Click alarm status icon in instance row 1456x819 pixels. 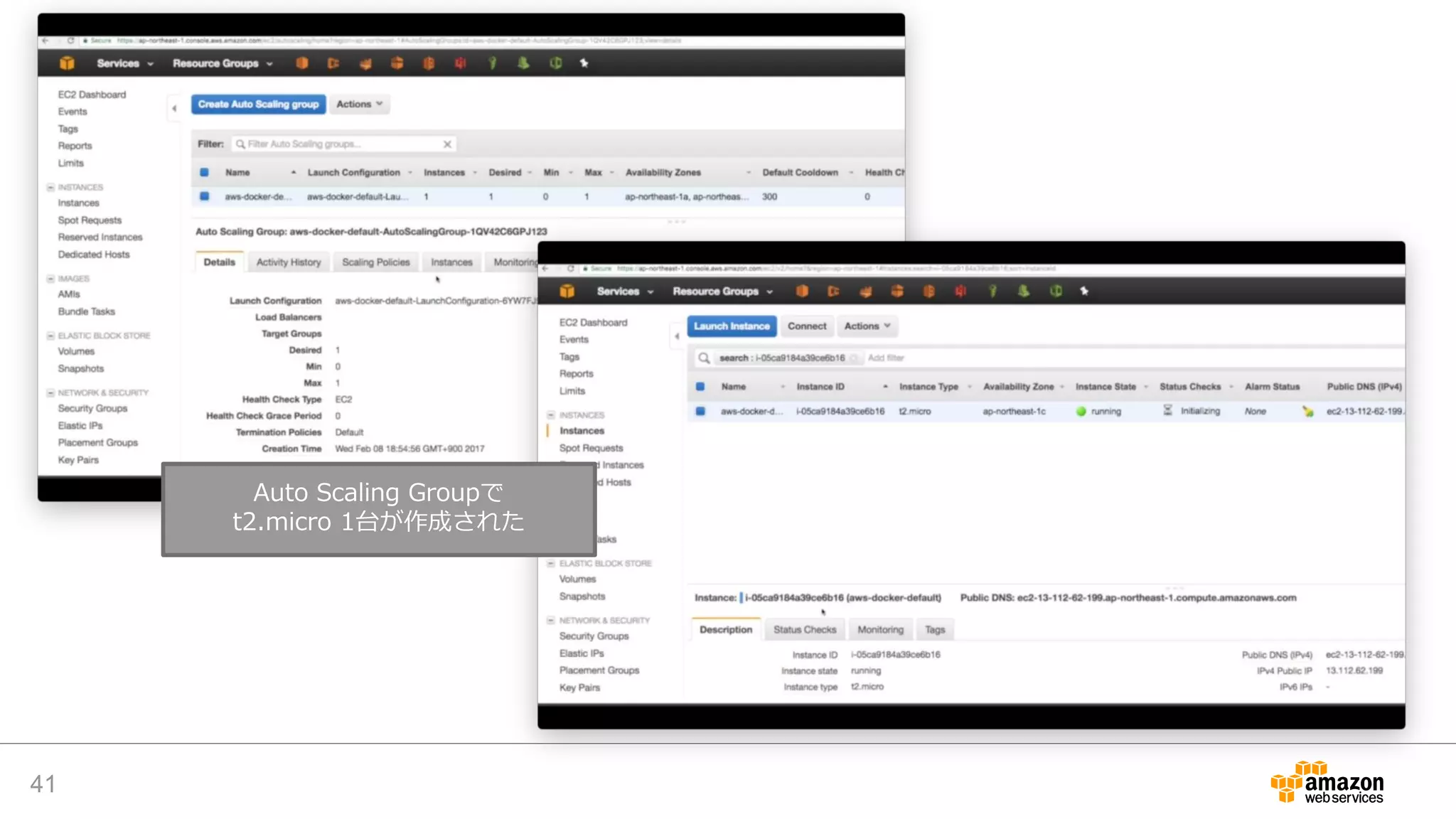pos(1307,412)
